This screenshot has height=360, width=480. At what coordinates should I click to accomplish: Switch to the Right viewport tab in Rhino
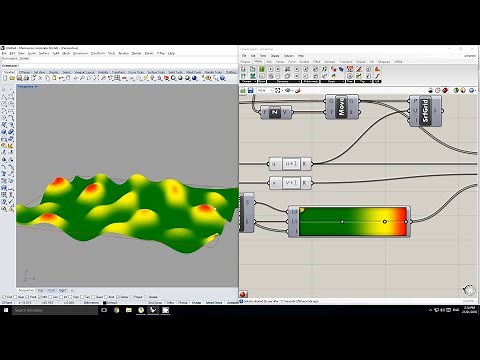coord(62,290)
